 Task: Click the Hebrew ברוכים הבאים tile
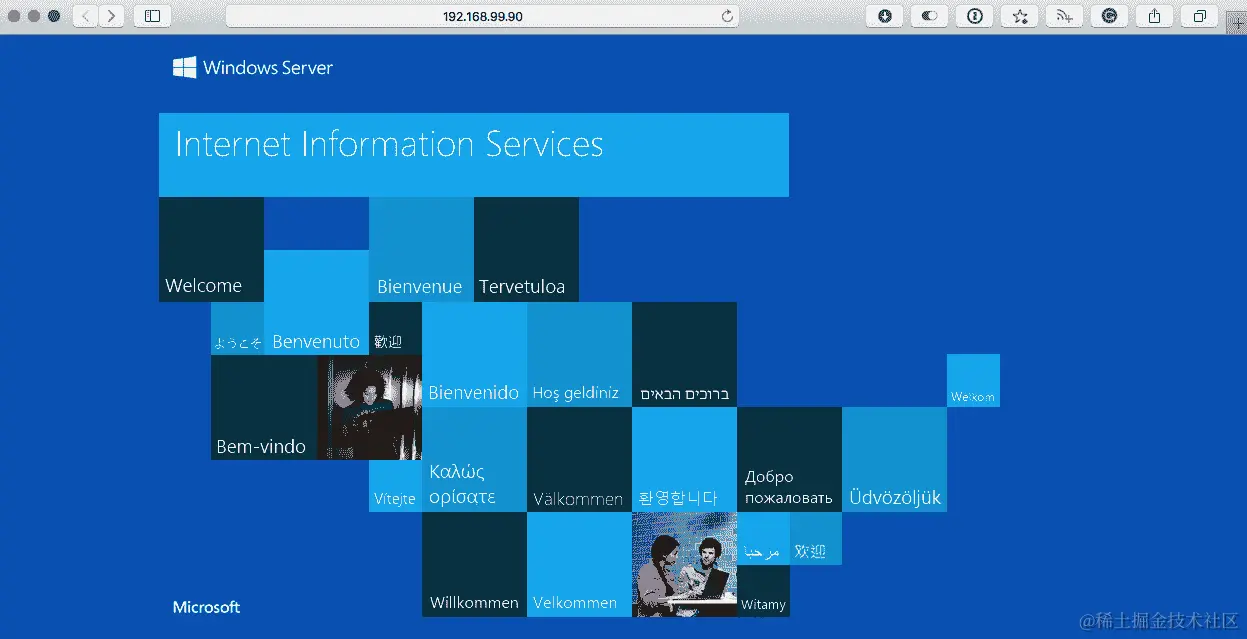(684, 354)
